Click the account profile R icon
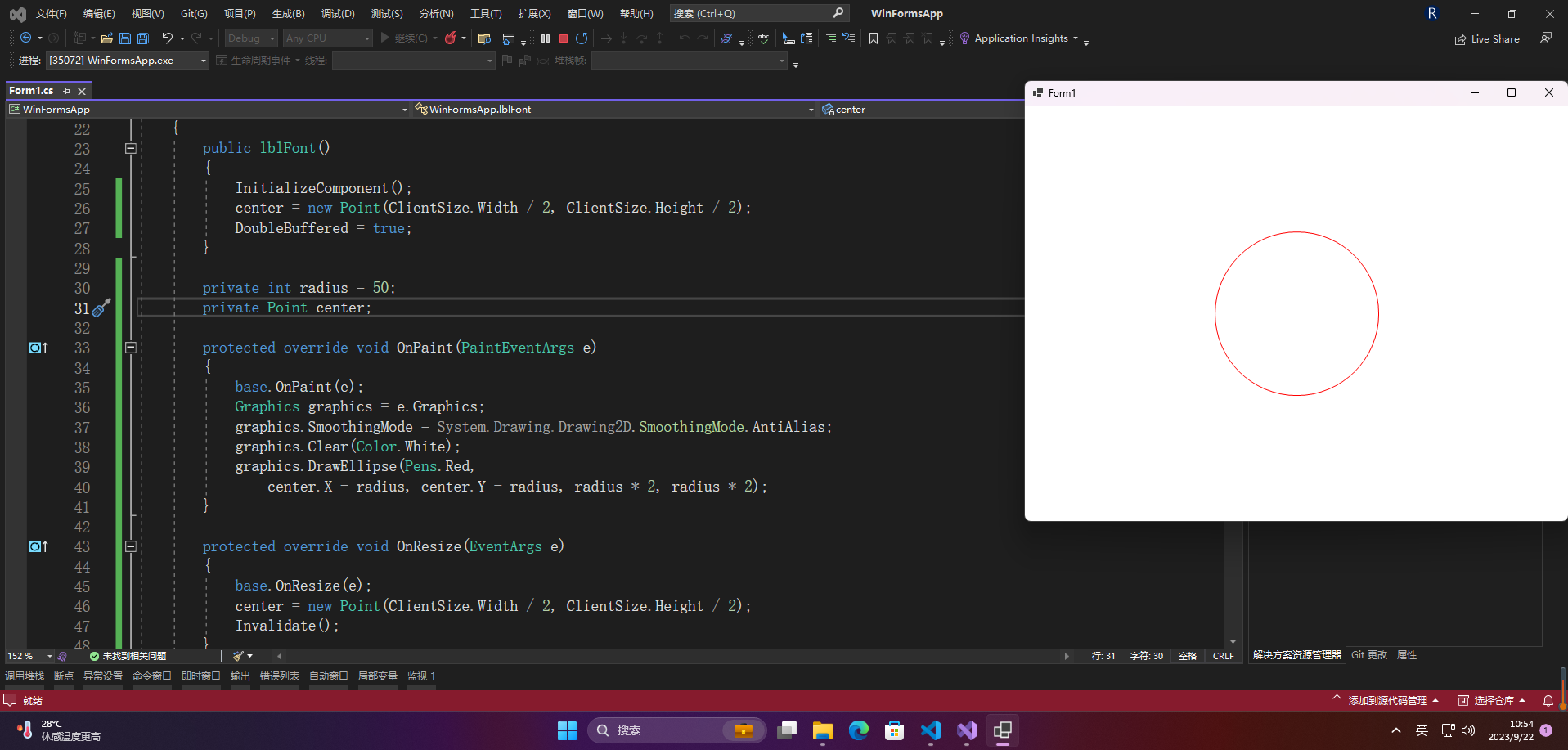 click(1432, 13)
